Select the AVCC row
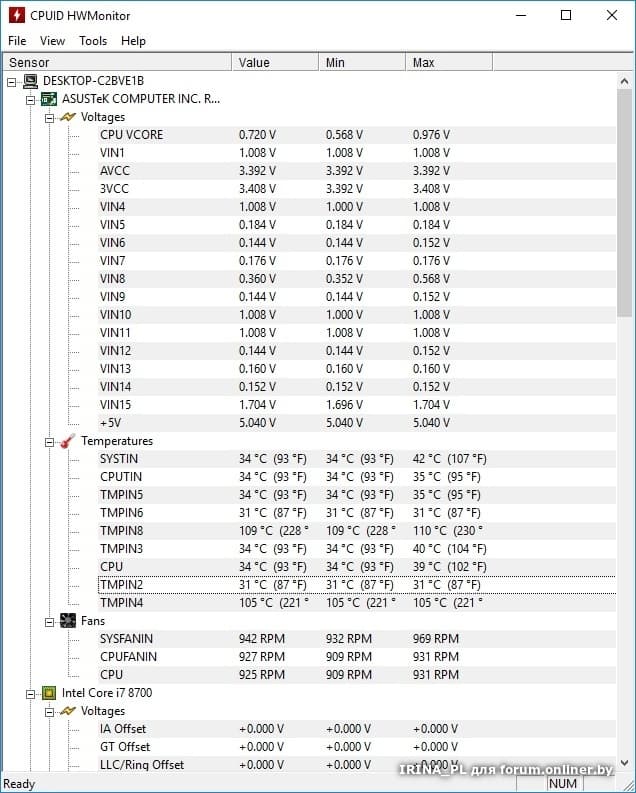 (x=357, y=171)
